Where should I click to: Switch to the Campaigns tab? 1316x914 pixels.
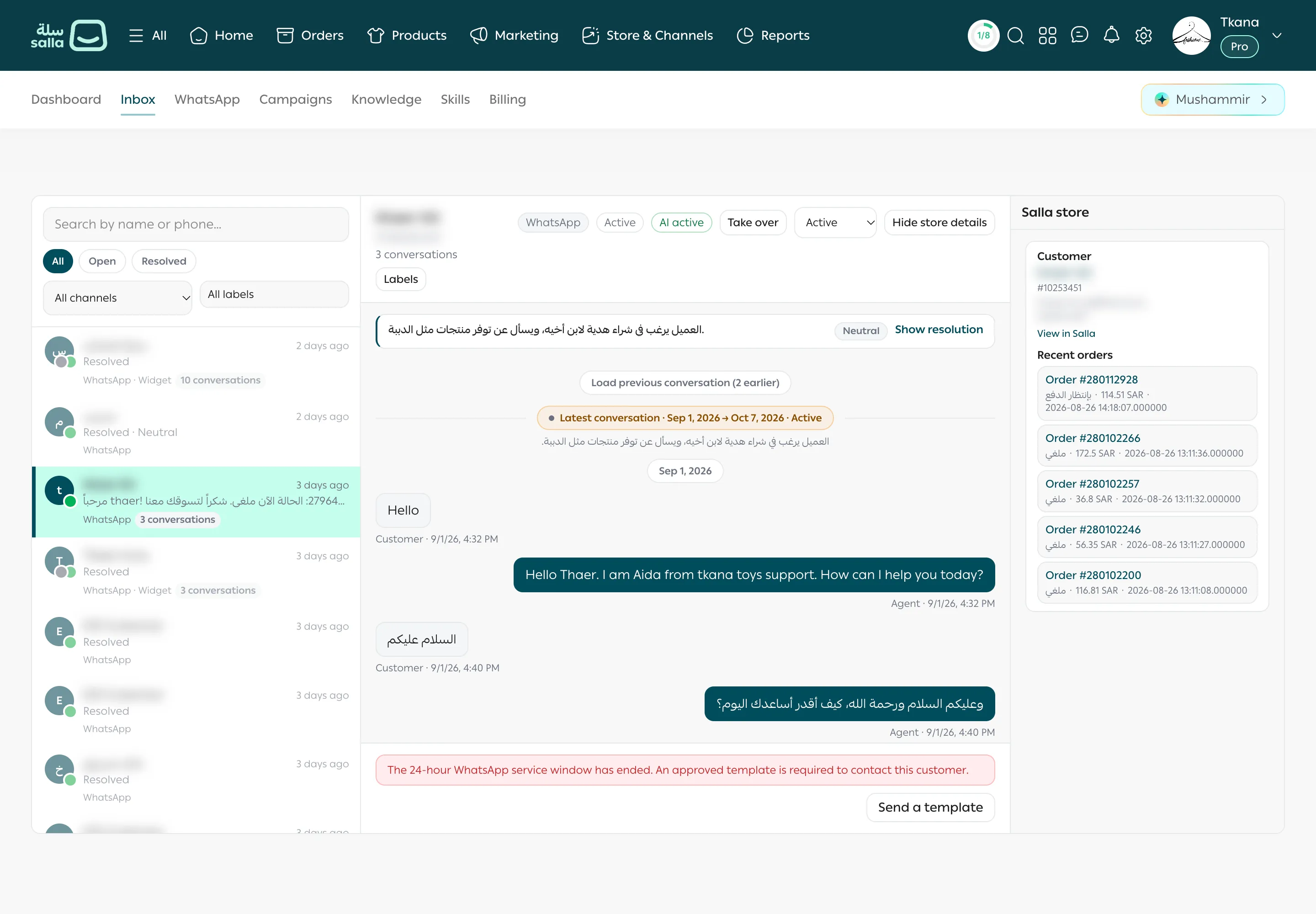[x=296, y=100]
